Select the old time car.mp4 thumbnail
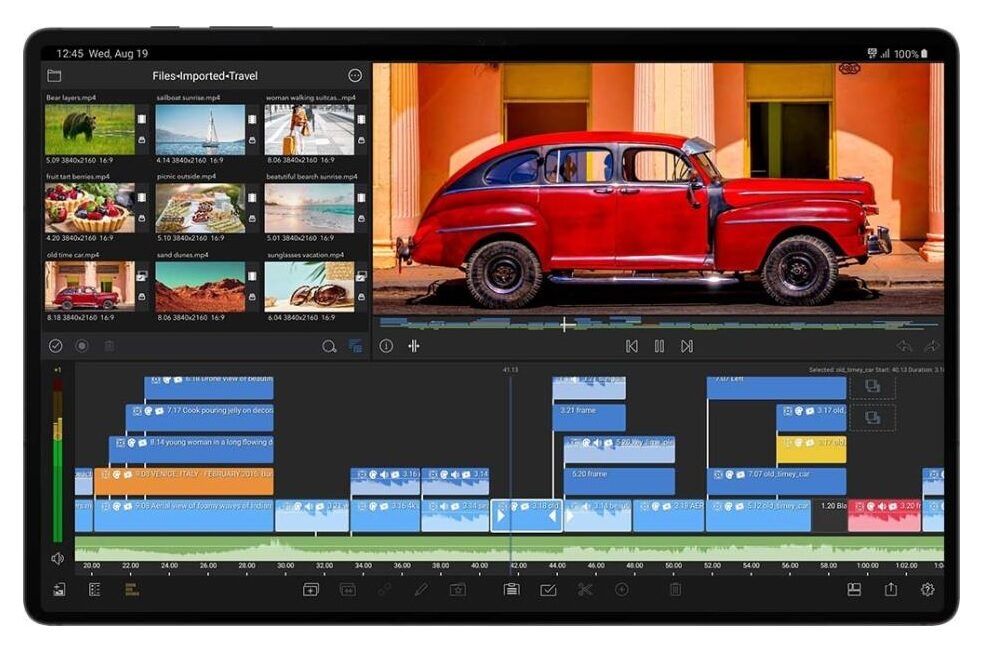Image resolution: width=990 pixels, height=655 pixels. coord(90,286)
